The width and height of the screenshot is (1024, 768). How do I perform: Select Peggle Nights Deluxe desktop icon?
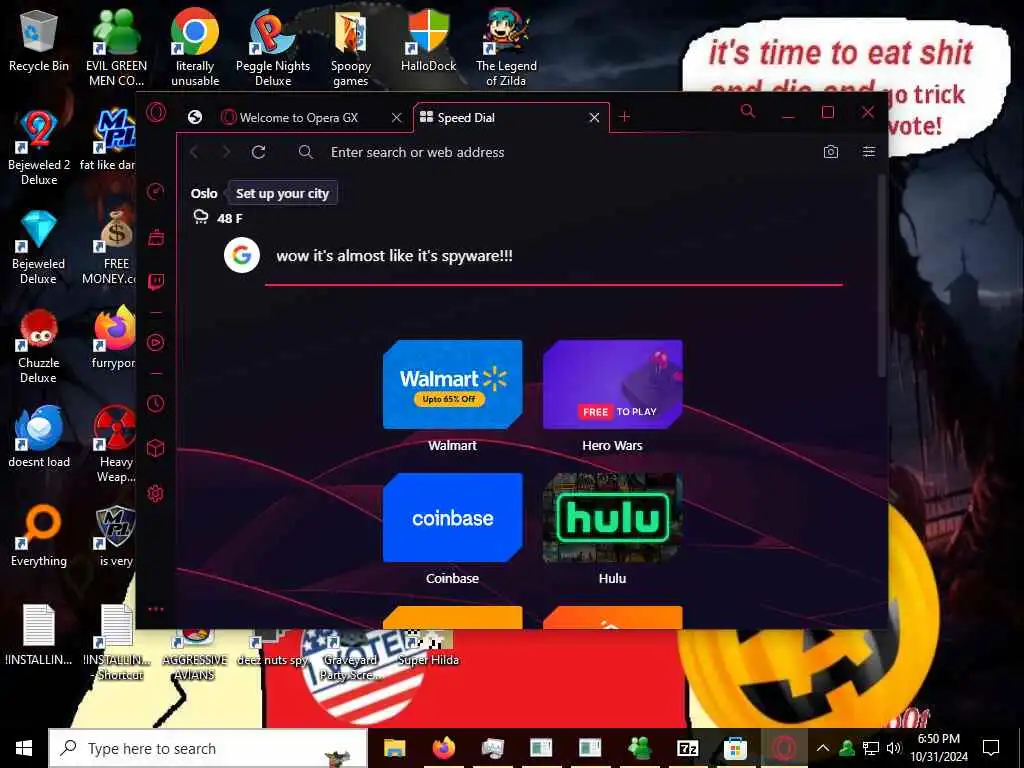coord(273,48)
